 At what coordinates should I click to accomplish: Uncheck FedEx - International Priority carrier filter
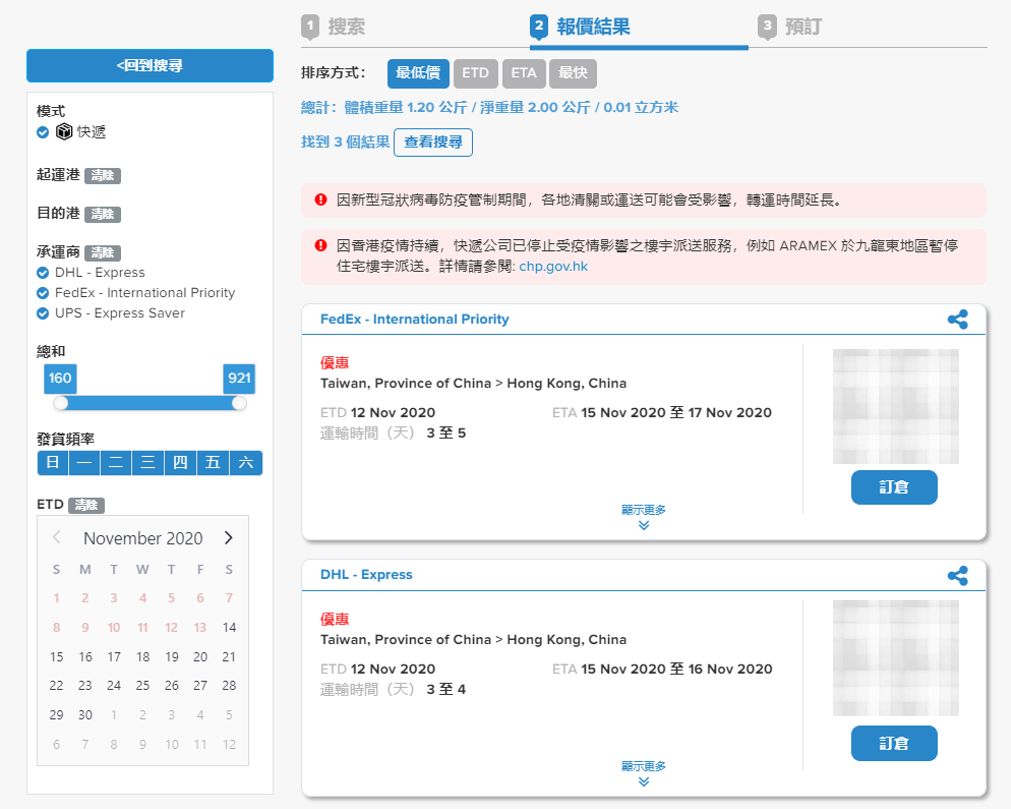point(43,293)
